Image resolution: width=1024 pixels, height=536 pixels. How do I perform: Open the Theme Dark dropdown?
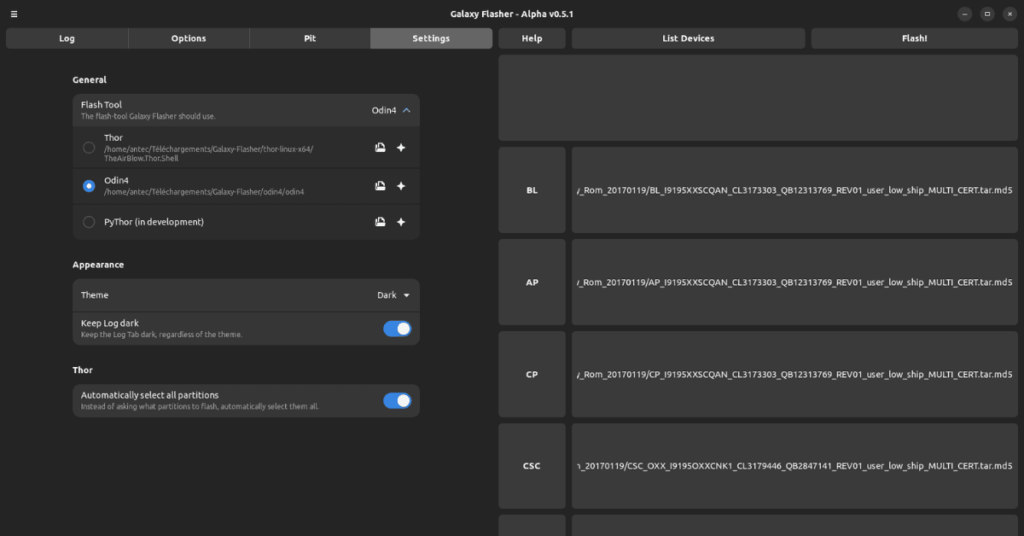pos(393,295)
